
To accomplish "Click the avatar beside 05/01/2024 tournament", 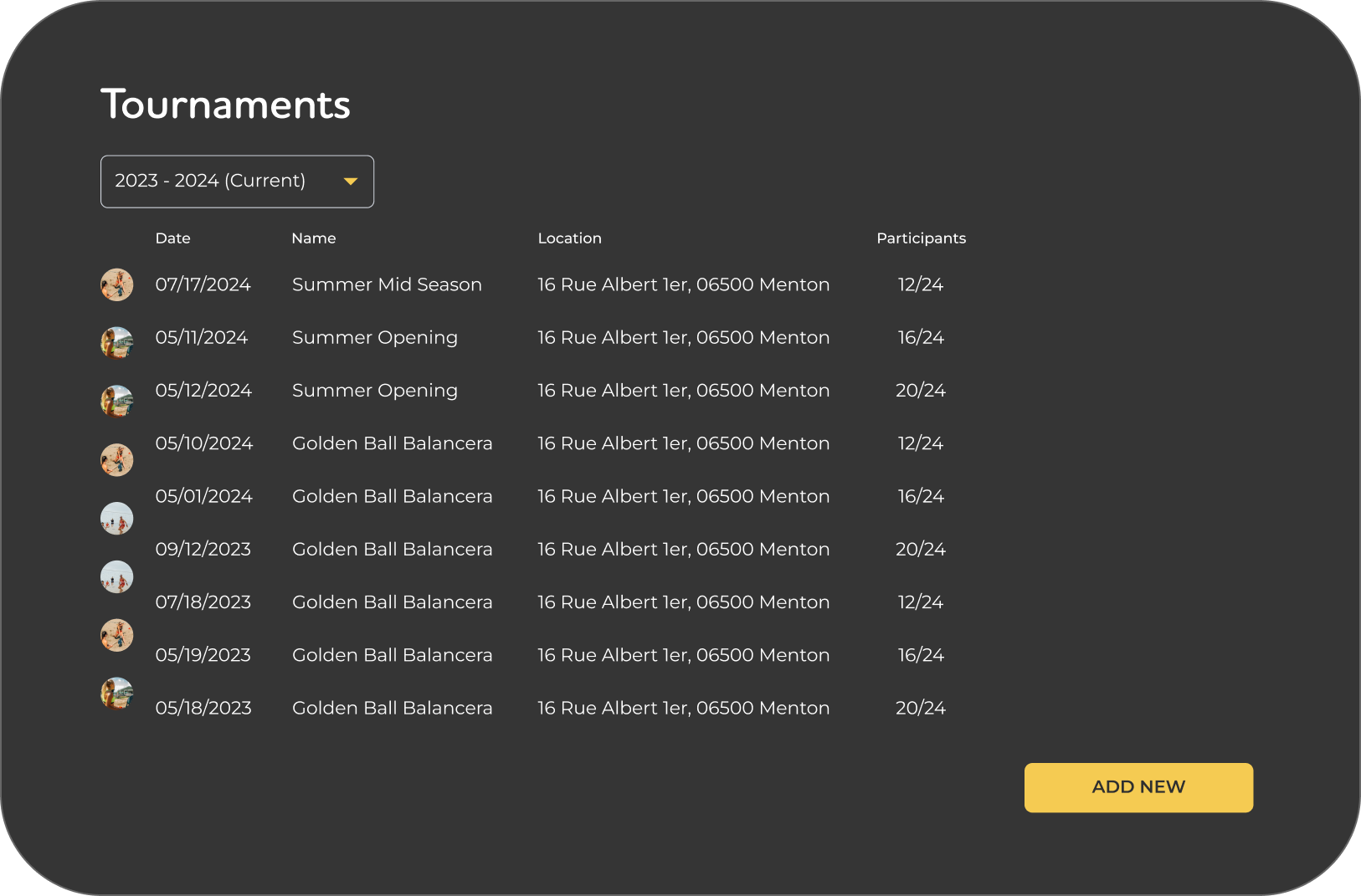I will [x=117, y=518].
